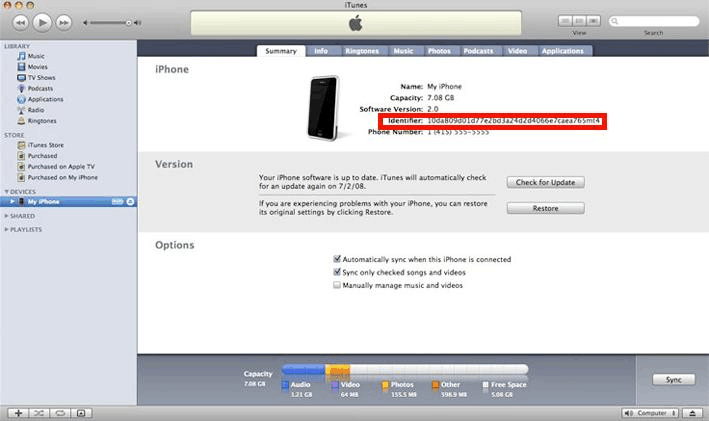709x421 pixels.
Task: Toggle sync only checked songs and videos
Action: (337, 272)
